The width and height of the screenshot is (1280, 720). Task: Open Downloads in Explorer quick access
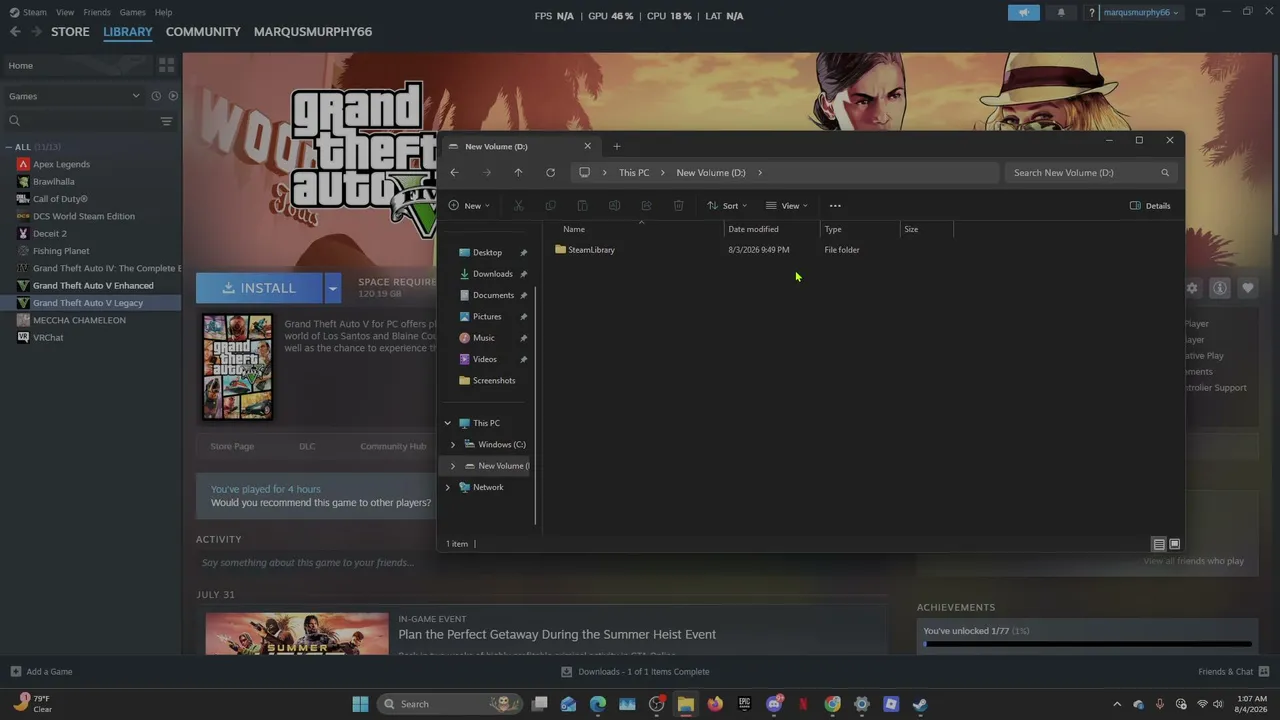tap(492, 274)
